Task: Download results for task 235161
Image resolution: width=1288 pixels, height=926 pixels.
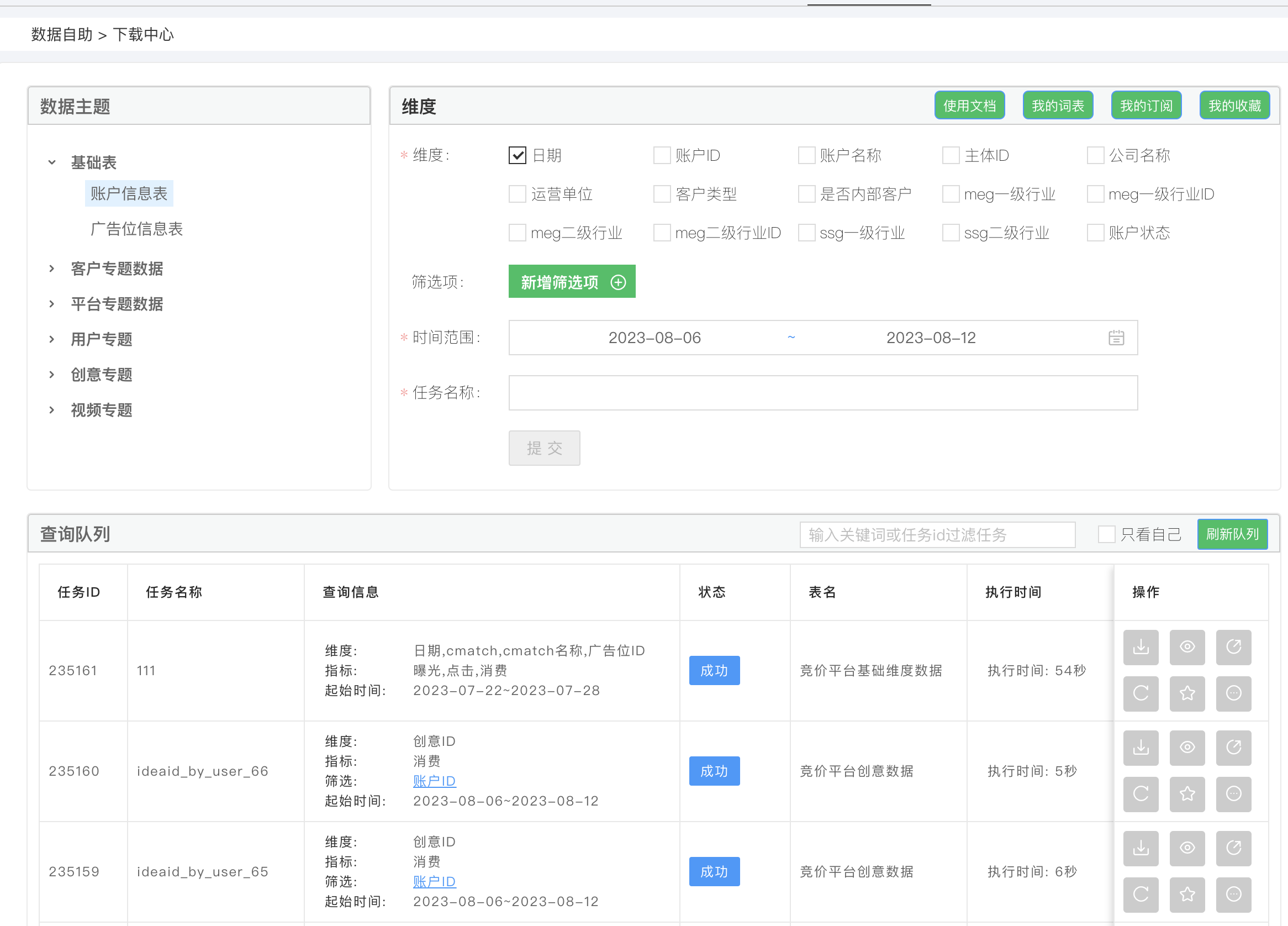Action: [x=1141, y=647]
